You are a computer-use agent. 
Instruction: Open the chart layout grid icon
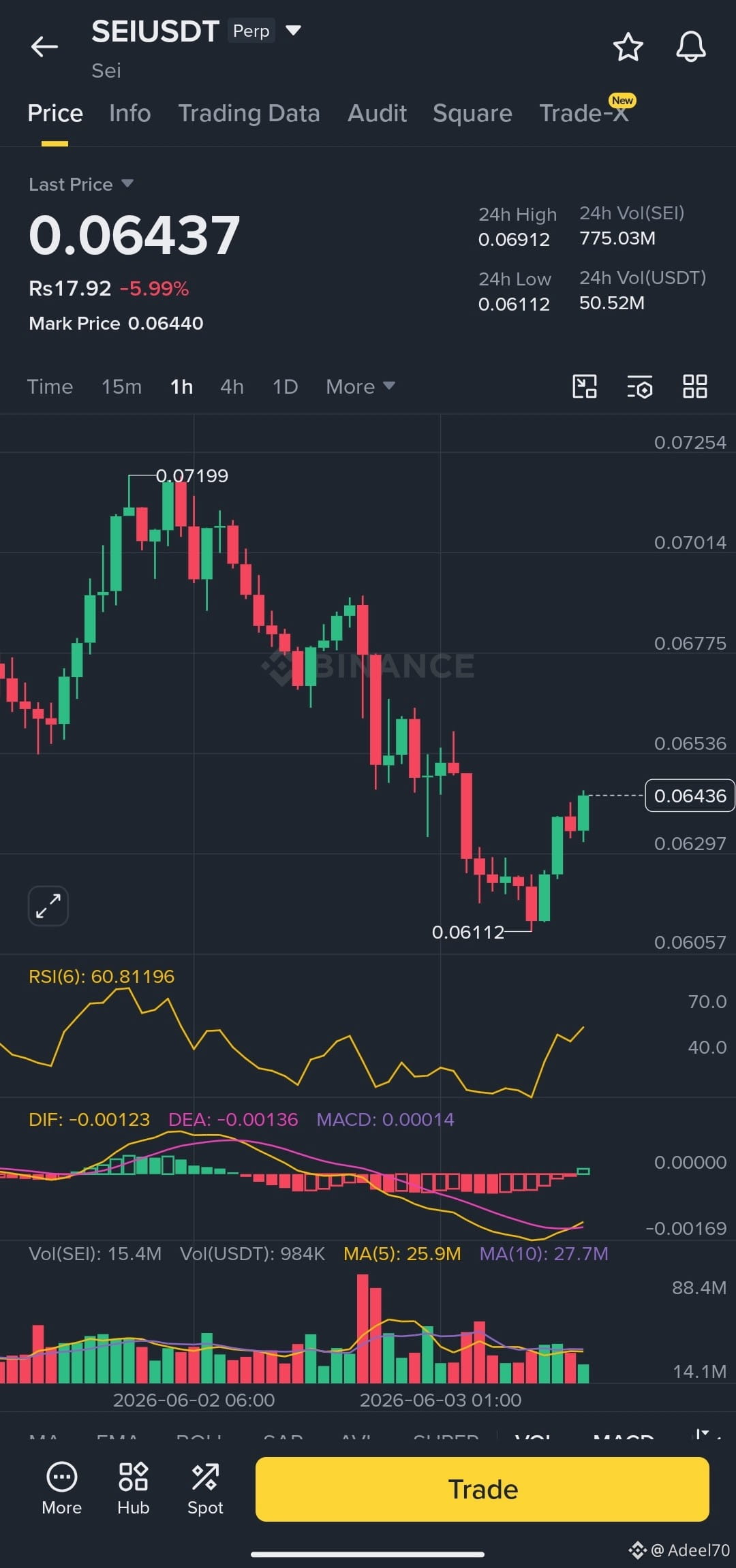695,386
